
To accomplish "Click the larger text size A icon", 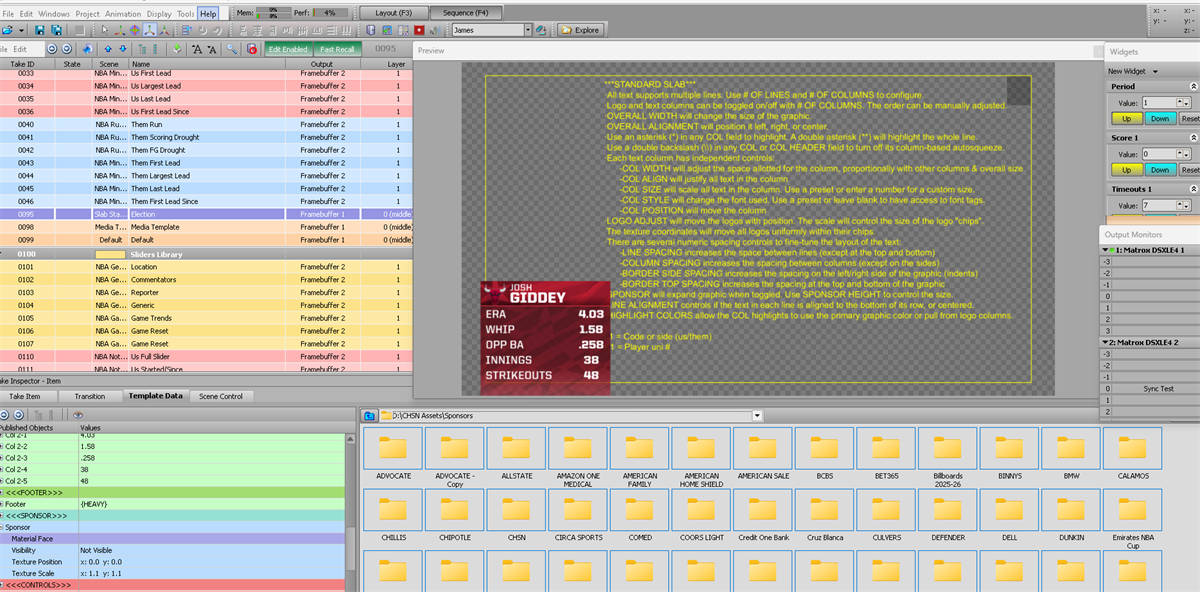I will tap(197, 49).
